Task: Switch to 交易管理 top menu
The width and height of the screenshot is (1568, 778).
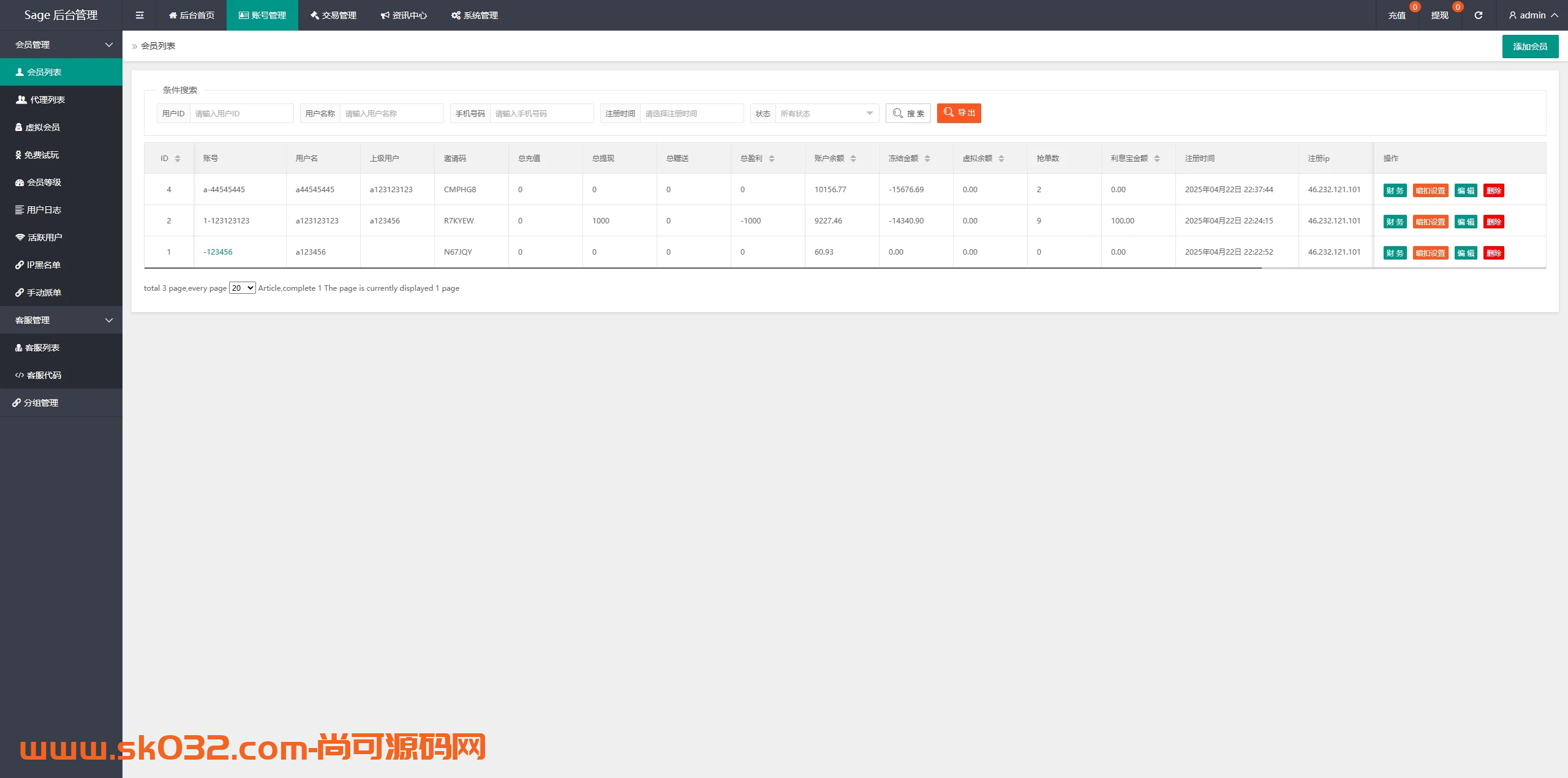Action: pos(333,15)
